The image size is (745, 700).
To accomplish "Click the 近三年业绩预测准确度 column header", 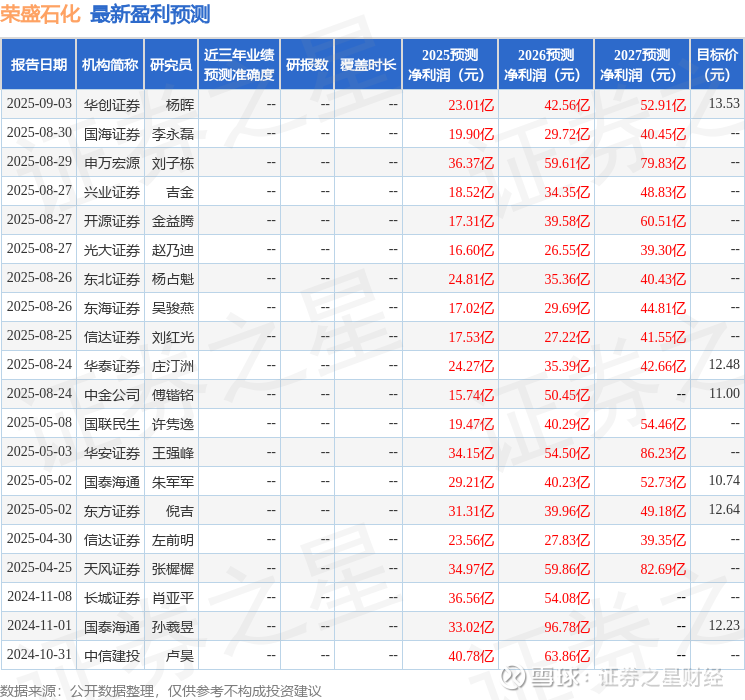I will click(x=239, y=65).
